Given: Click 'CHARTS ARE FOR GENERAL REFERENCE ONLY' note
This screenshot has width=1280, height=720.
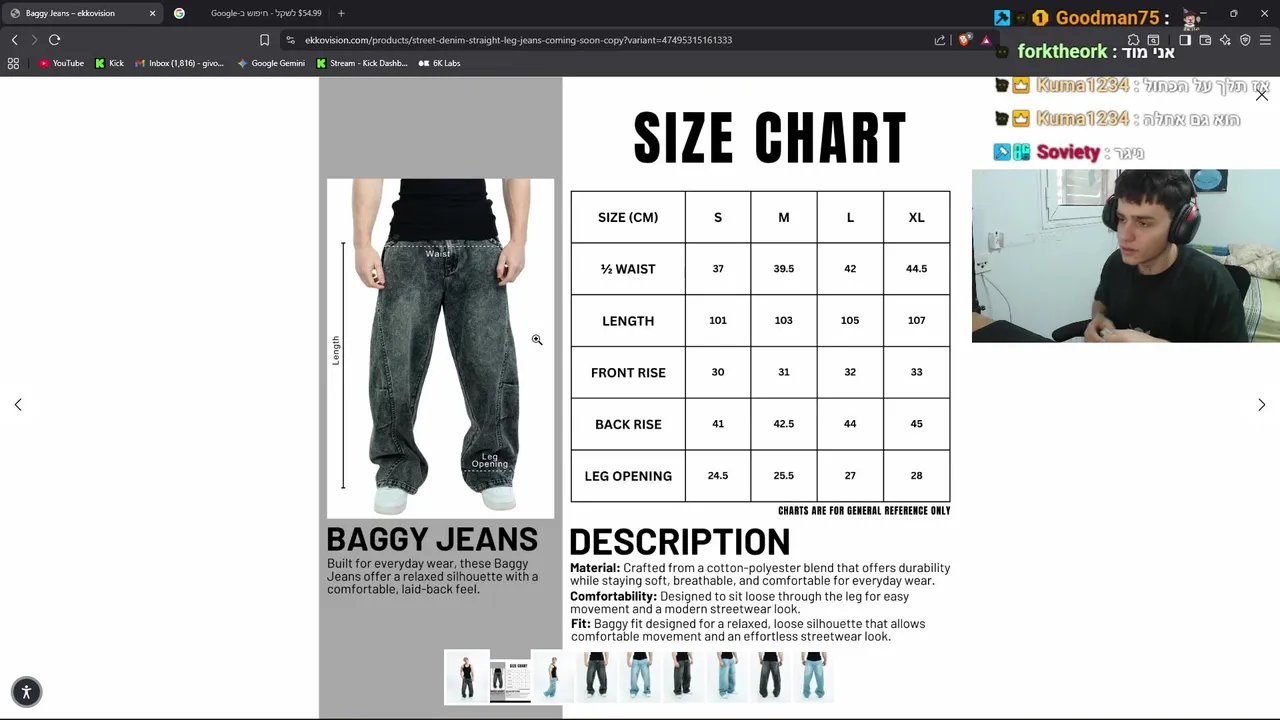Looking at the screenshot, I should pos(864,511).
